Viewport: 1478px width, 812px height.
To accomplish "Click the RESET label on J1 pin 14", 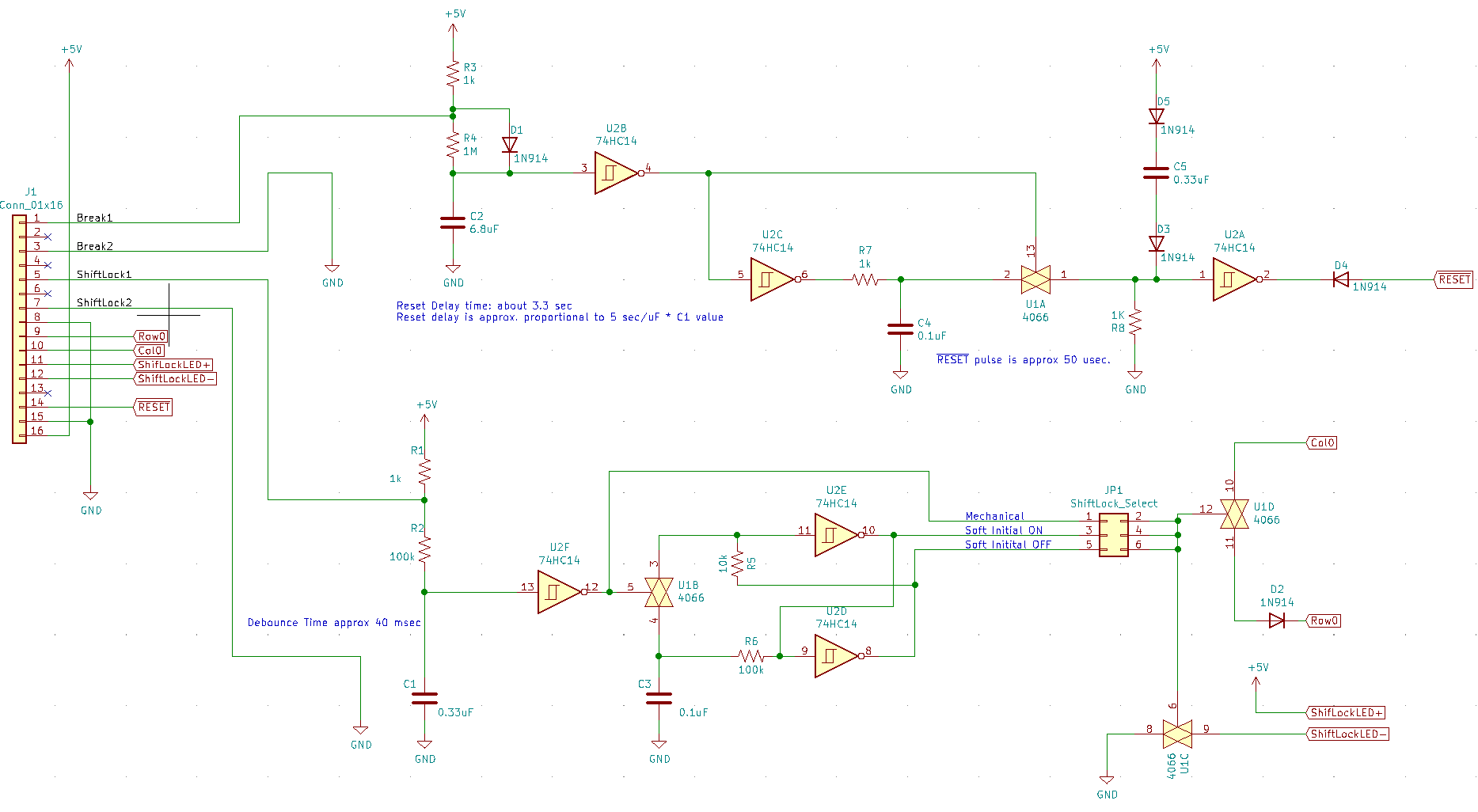I will [x=154, y=407].
